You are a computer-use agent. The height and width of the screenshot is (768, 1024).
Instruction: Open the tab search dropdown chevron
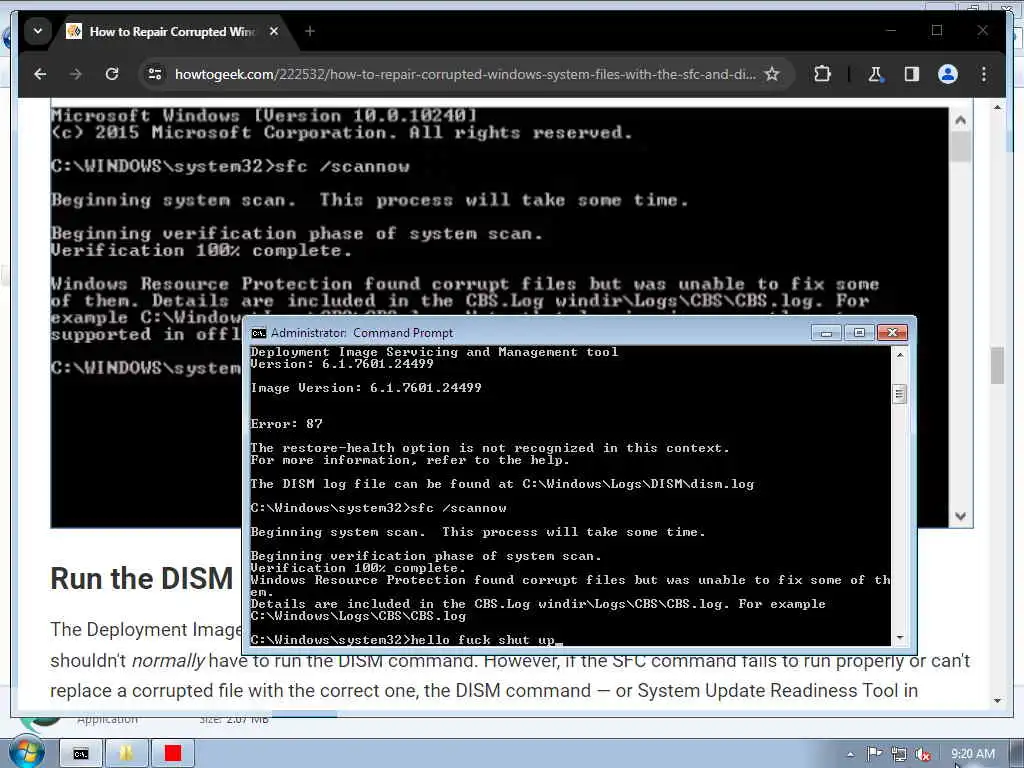click(x=38, y=31)
